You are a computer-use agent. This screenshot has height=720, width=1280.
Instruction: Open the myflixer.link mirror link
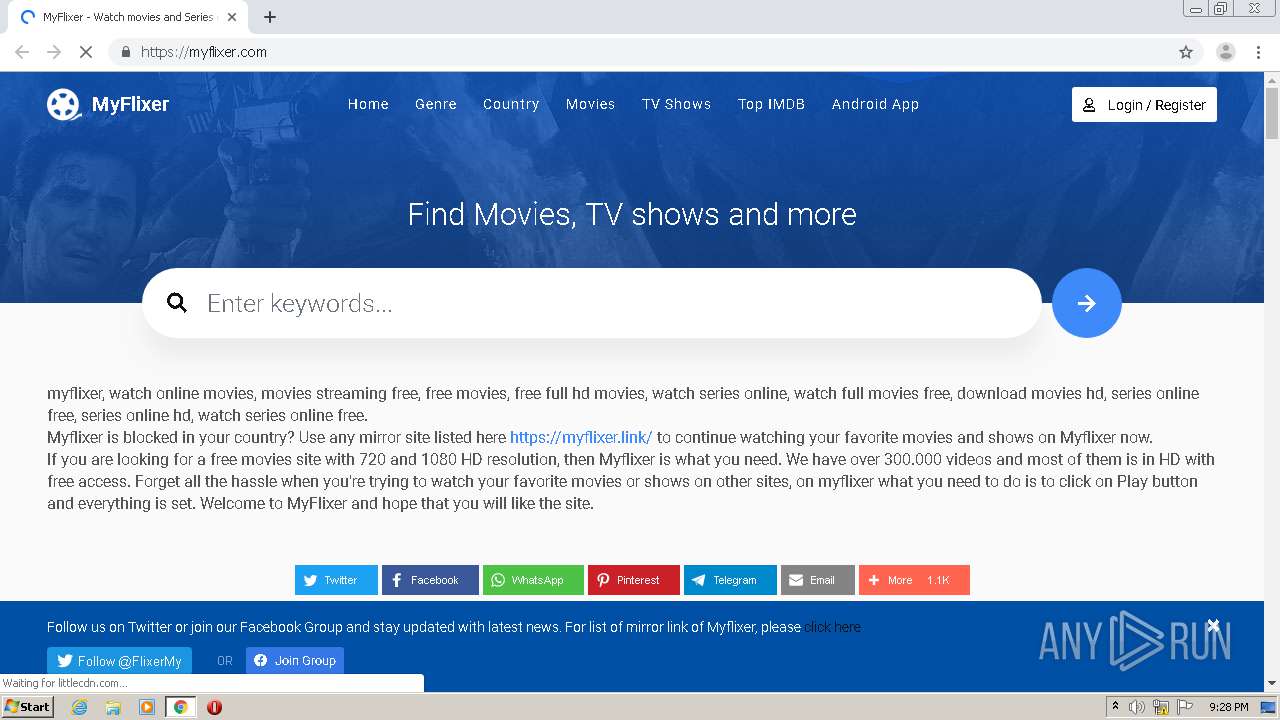pos(581,437)
